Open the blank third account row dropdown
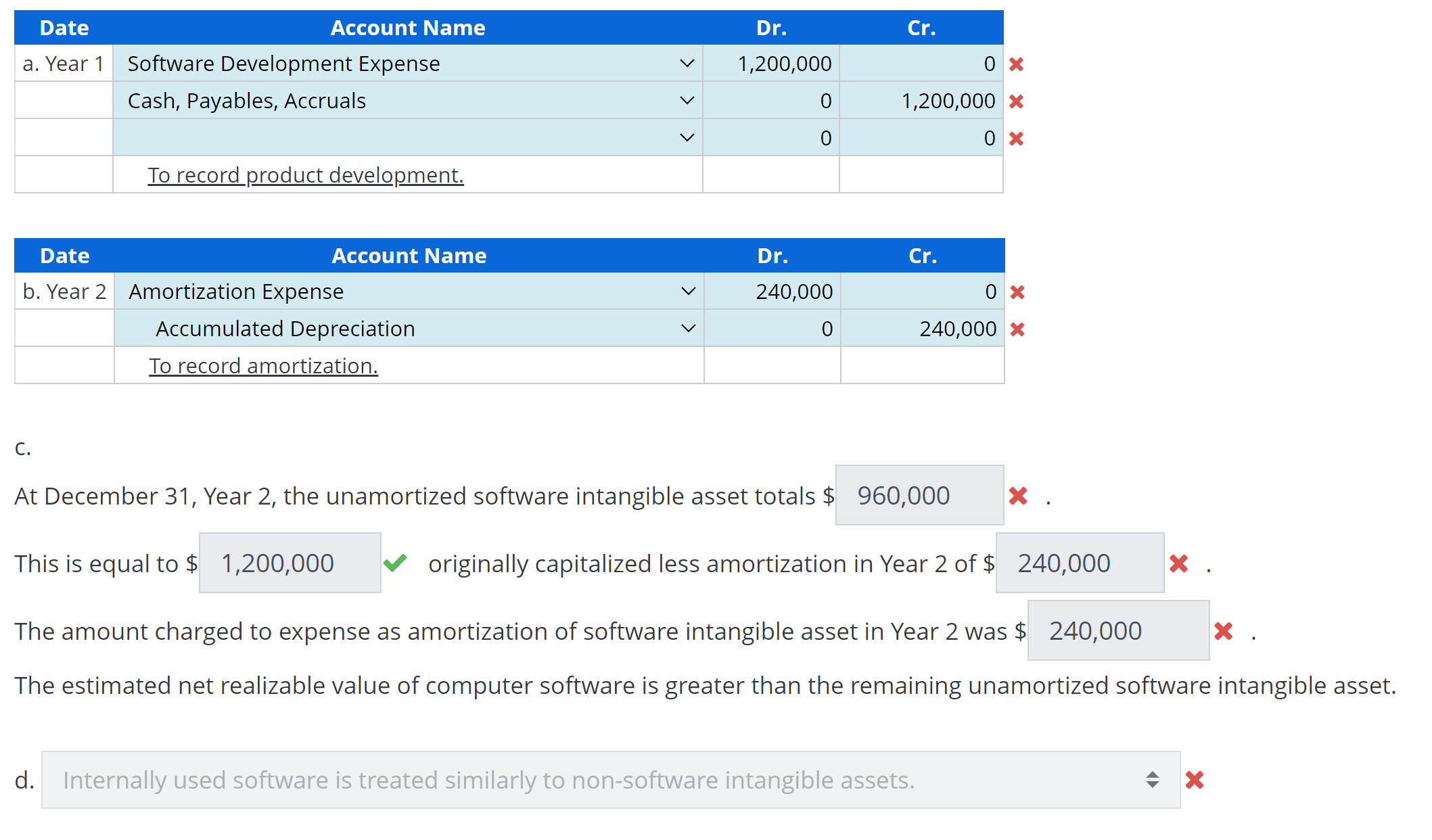 pos(687,137)
